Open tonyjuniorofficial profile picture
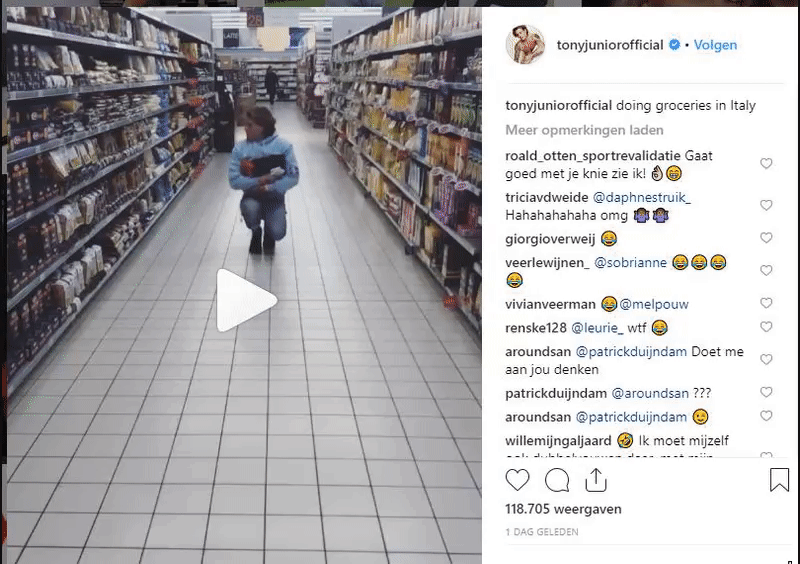The height and width of the screenshot is (564, 800). [x=526, y=44]
